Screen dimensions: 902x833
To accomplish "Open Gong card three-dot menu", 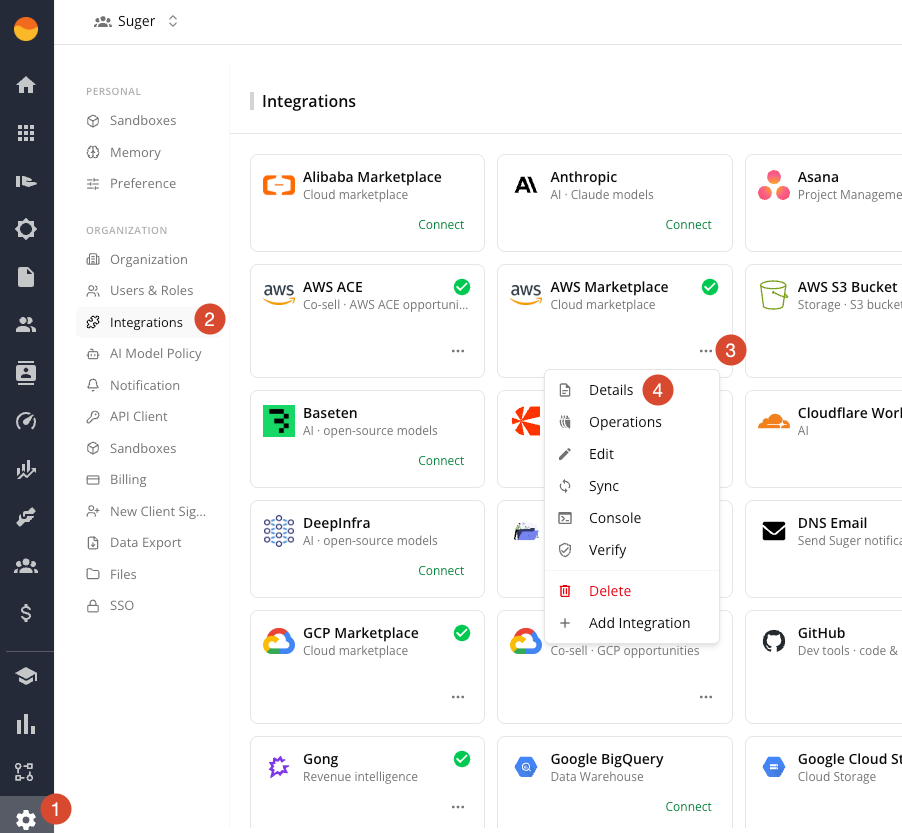I will (458, 807).
